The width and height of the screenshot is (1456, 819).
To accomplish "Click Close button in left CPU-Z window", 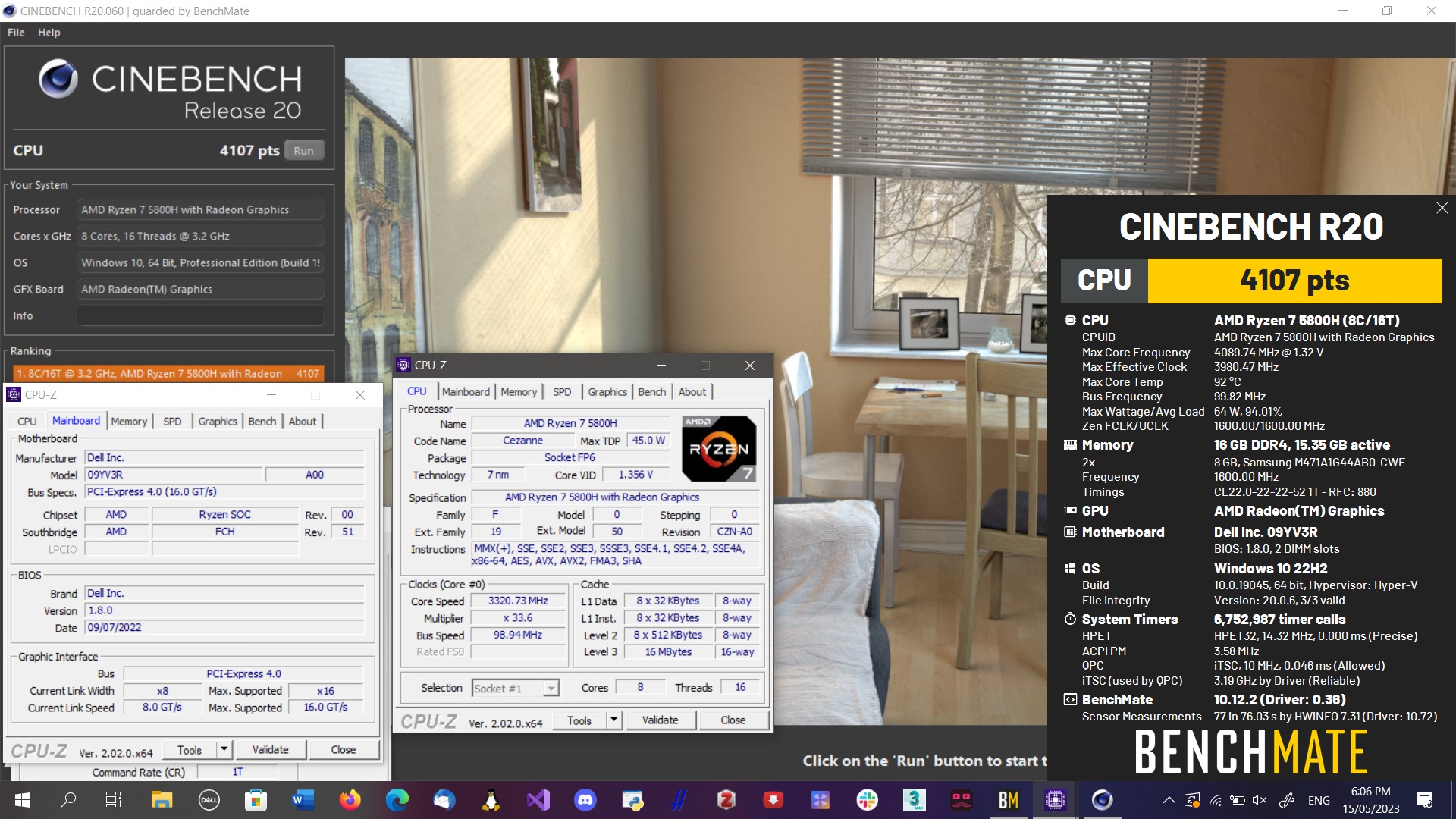I will coord(343,750).
